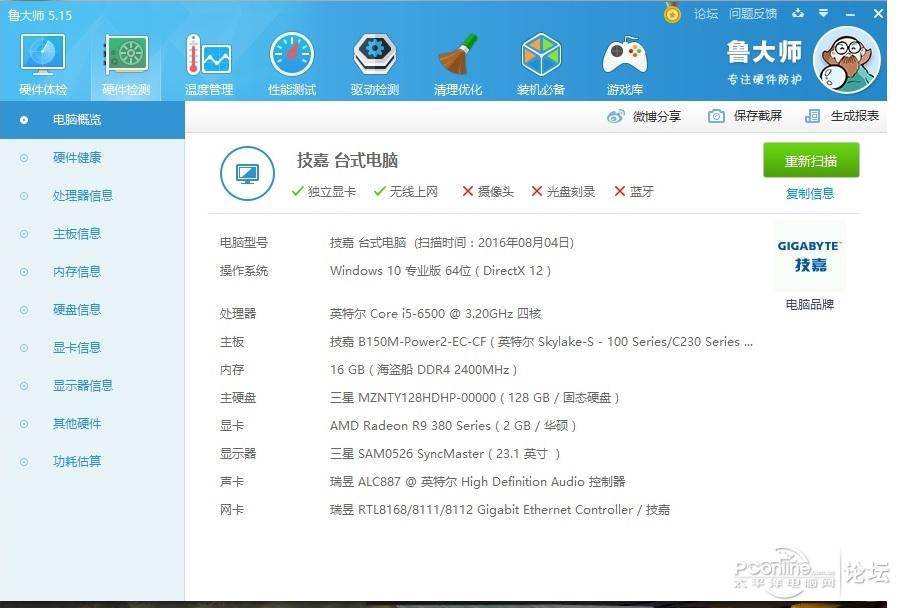This screenshot has height=608, width=899.
Task: Click the 摄像头 feature indicator
Action: [x=488, y=192]
